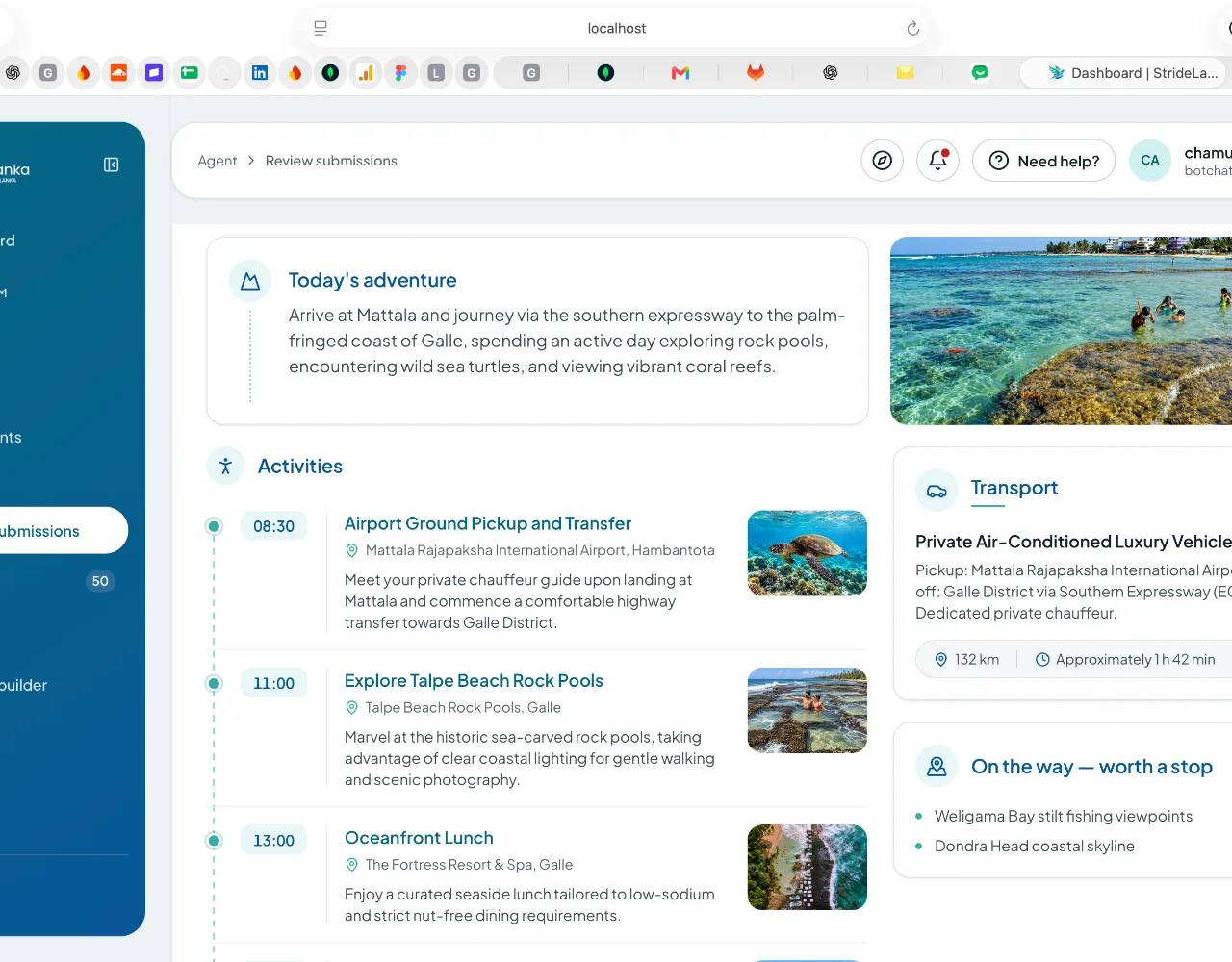Click the location pin for Mattala Rajapaksha Airport
This screenshot has height=962, width=1232.
tap(351, 550)
